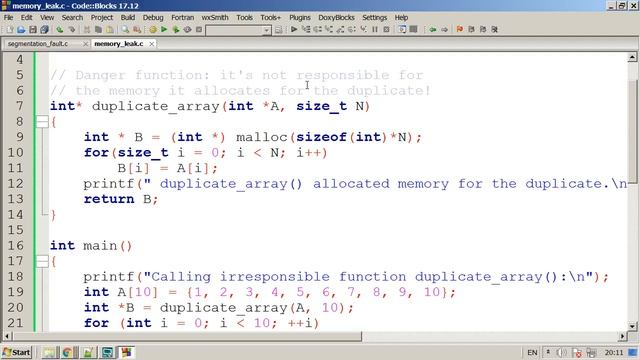The height and width of the screenshot is (360, 640).
Task: Click the Step into debug icon
Action: click(x=329, y=29)
